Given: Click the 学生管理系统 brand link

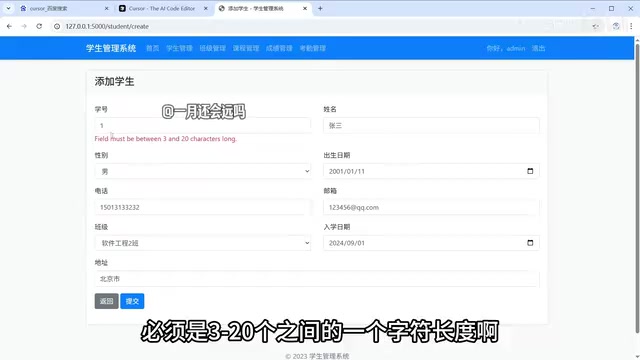Looking at the screenshot, I should click(111, 48).
